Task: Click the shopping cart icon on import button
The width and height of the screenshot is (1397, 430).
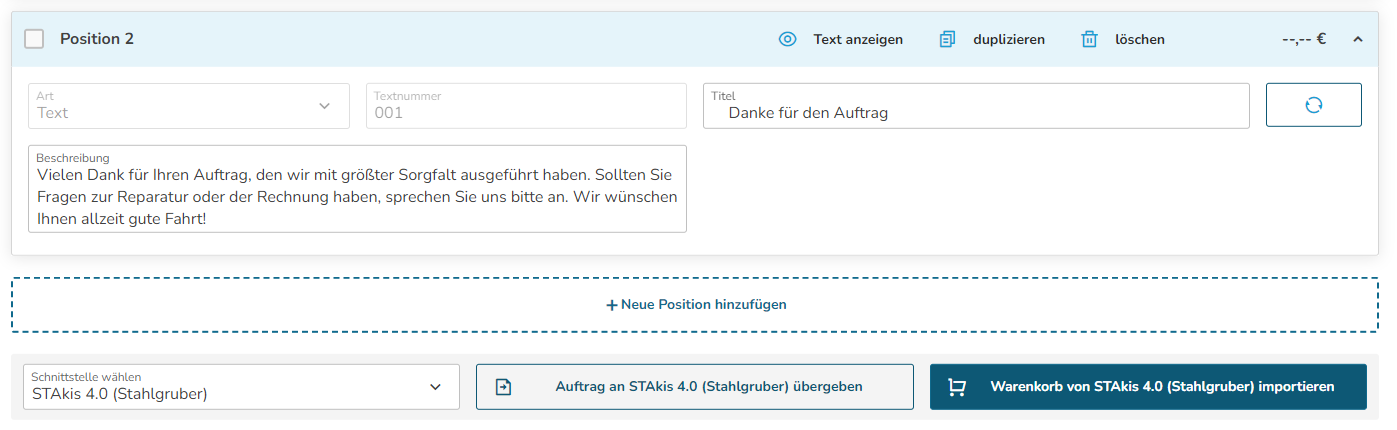Action: pyautogui.click(x=957, y=387)
